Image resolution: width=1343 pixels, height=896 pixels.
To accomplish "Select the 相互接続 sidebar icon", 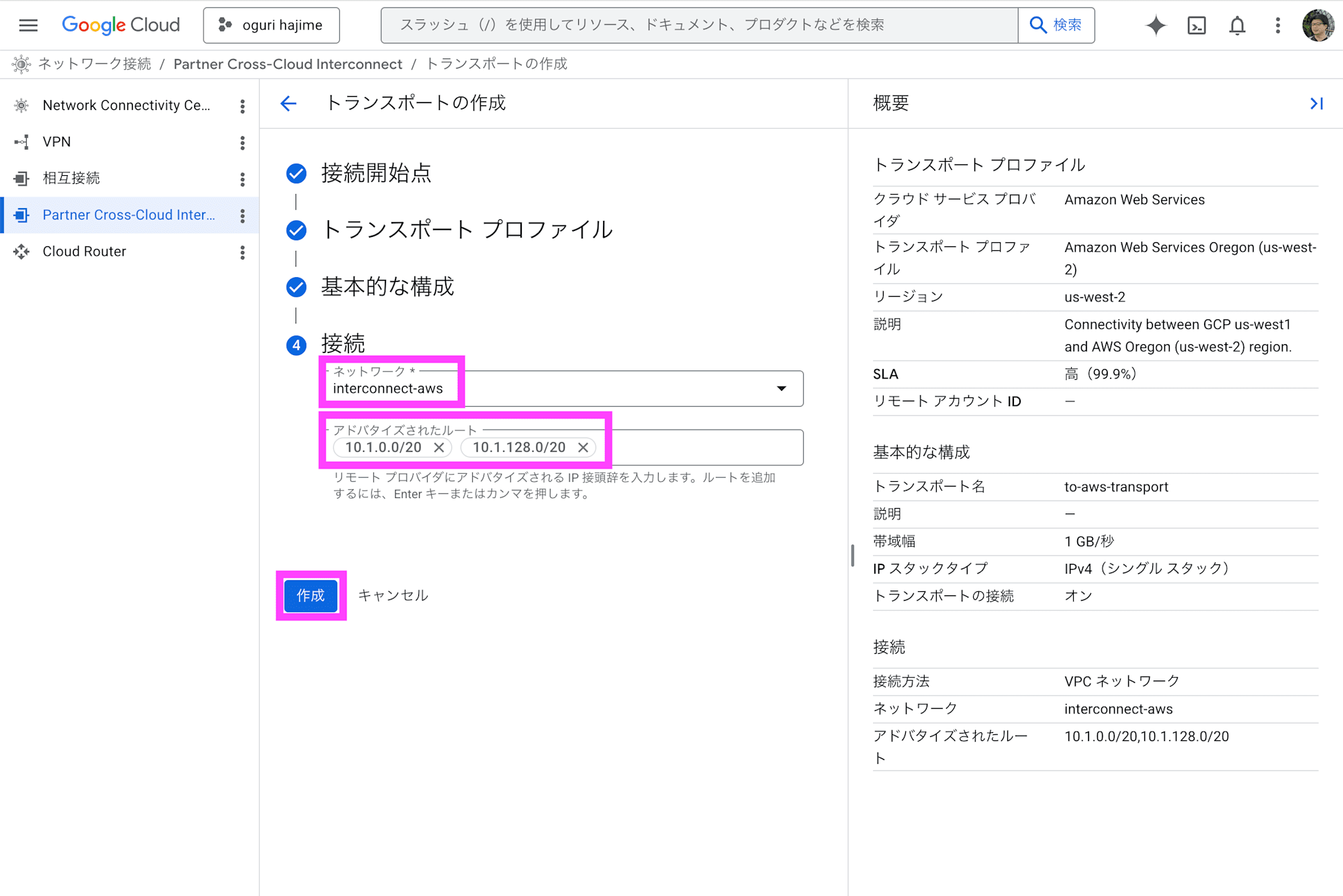I will [21, 179].
